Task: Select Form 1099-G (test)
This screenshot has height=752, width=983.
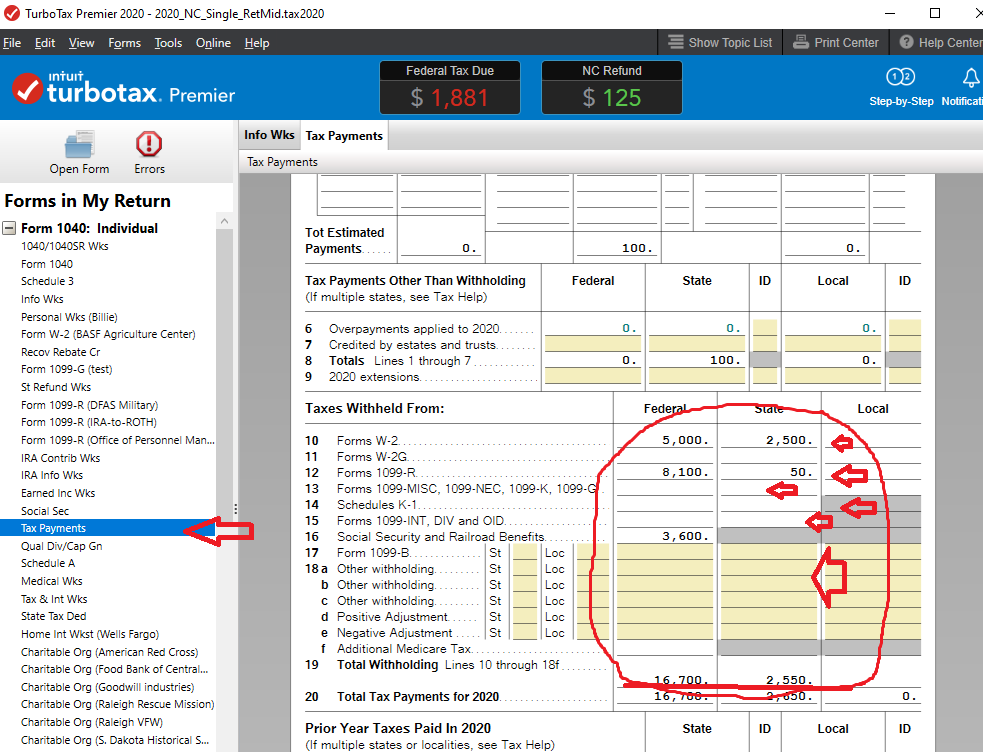Action: pos(66,370)
